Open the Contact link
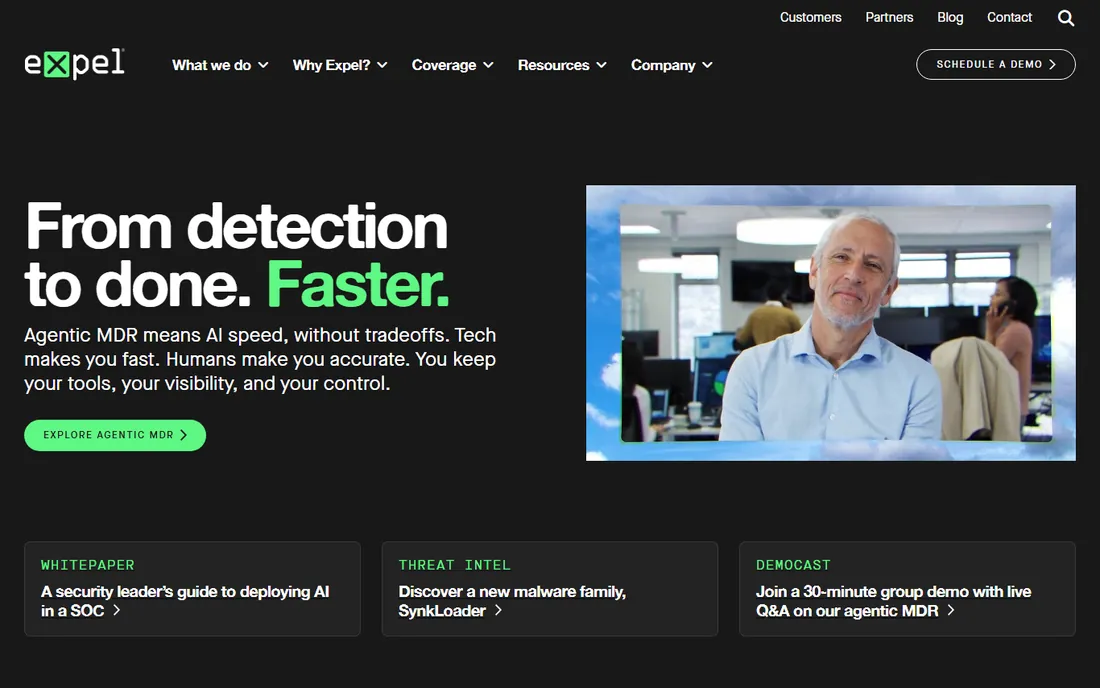1100x688 pixels. coord(1009,18)
